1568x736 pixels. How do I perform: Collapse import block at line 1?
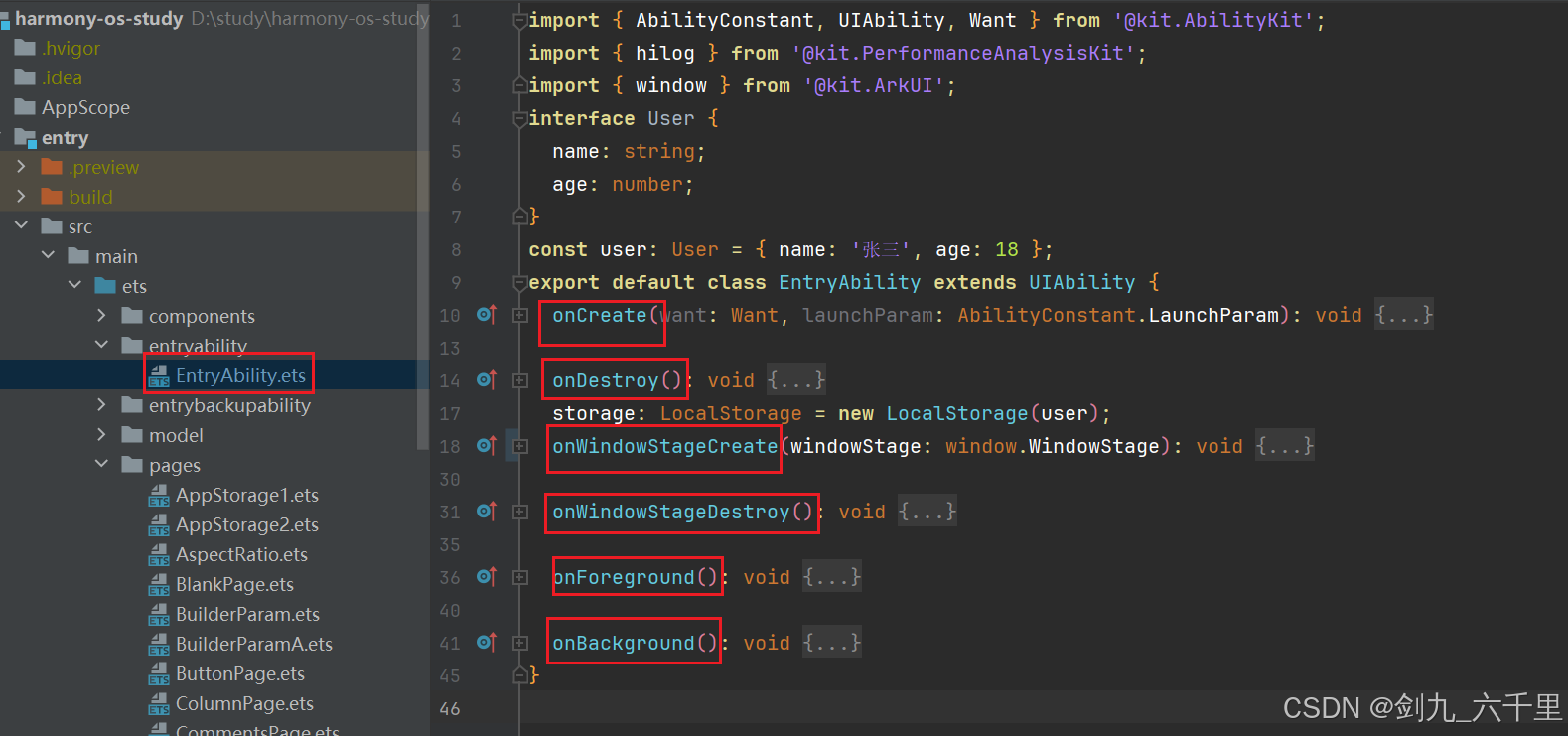click(520, 21)
